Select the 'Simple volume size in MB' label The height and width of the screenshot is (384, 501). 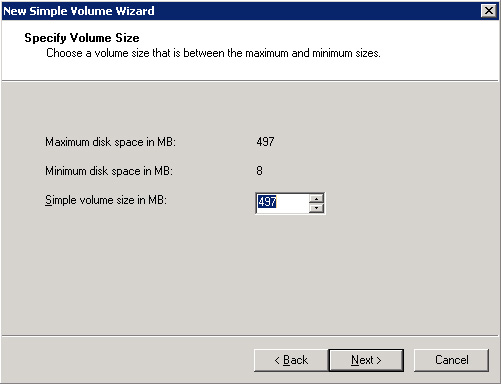(106, 200)
